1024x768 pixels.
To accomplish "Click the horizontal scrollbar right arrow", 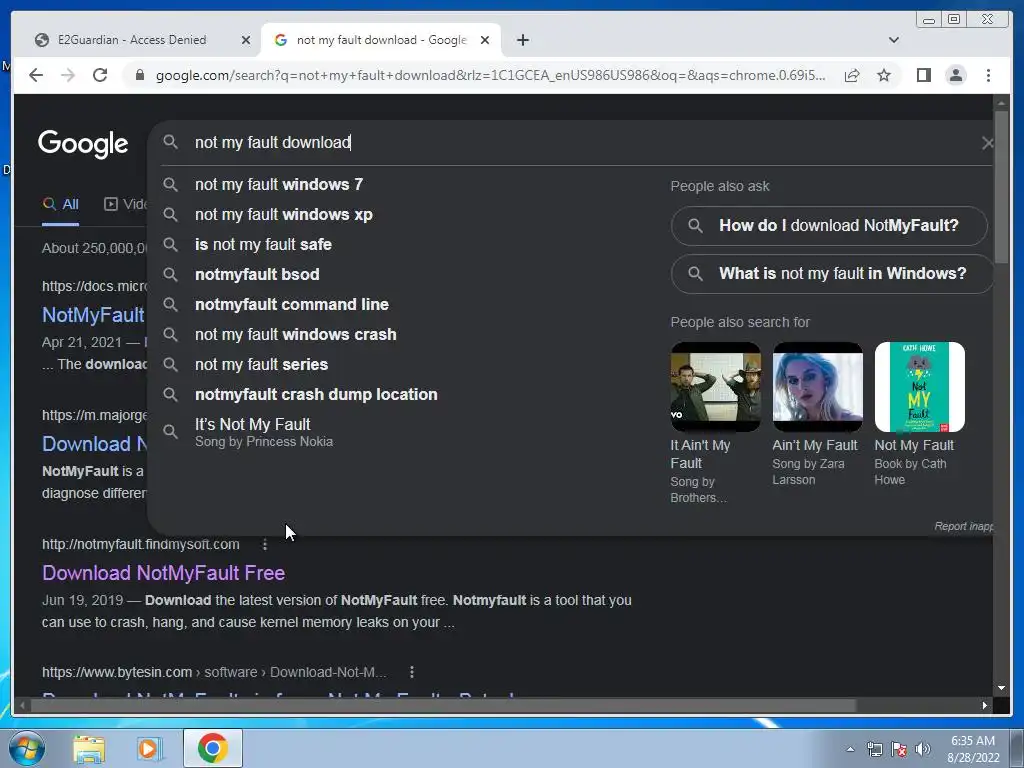I will coord(985,705).
